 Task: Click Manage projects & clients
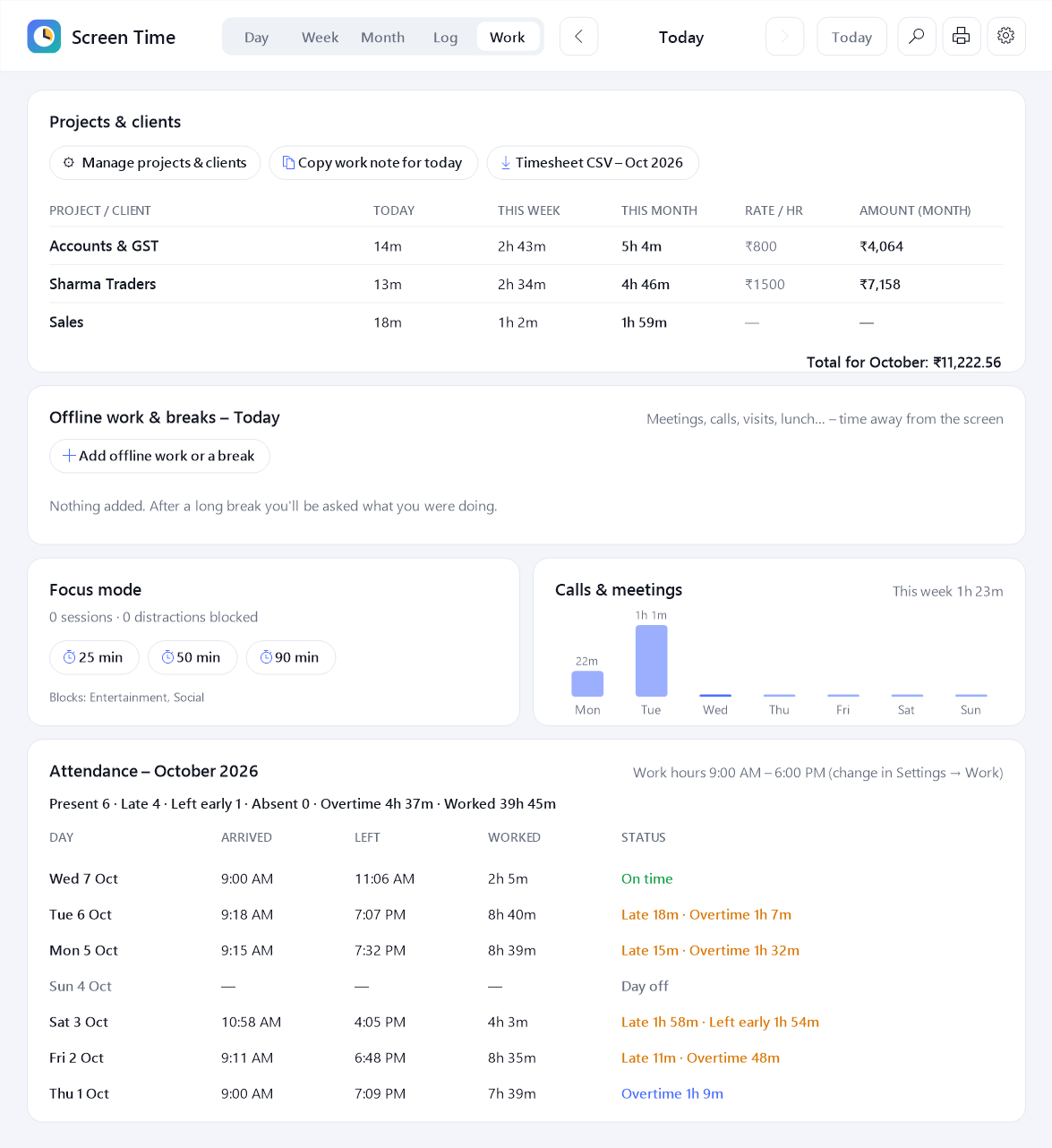click(155, 163)
